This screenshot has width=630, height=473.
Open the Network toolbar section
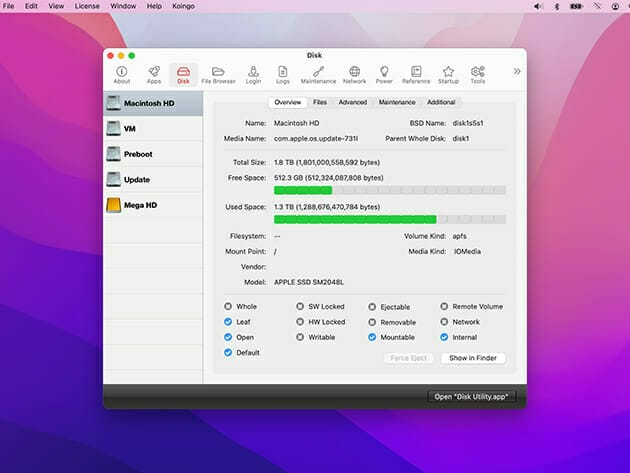(354, 74)
